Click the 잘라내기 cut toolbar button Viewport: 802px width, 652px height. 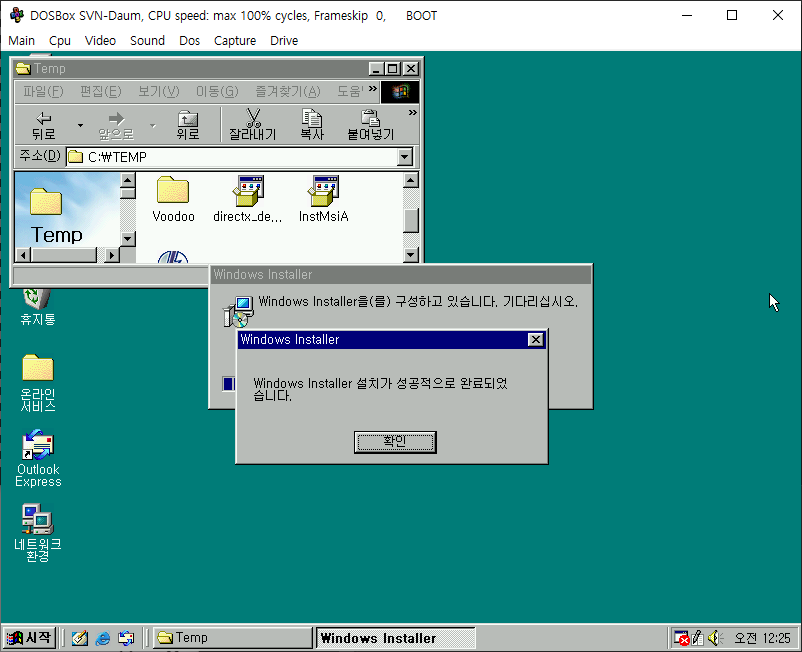[x=253, y=125]
